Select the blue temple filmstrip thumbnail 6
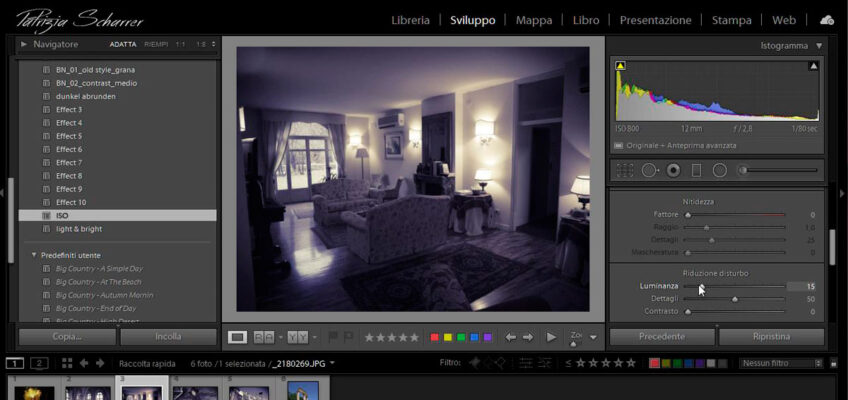 pyautogui.click(x=302, y=391)
